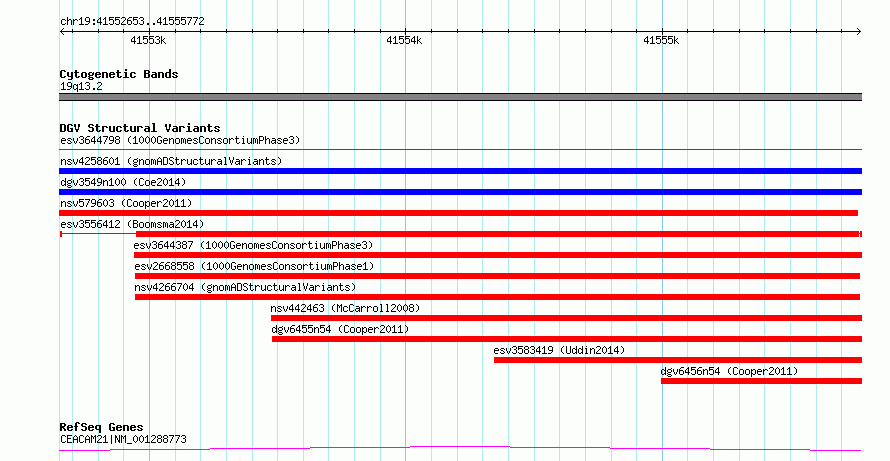This screenshot has height=461, width=890.
Task: Open nsv442463 McCarroll2008 label
Action: click(x=345, y=308)
